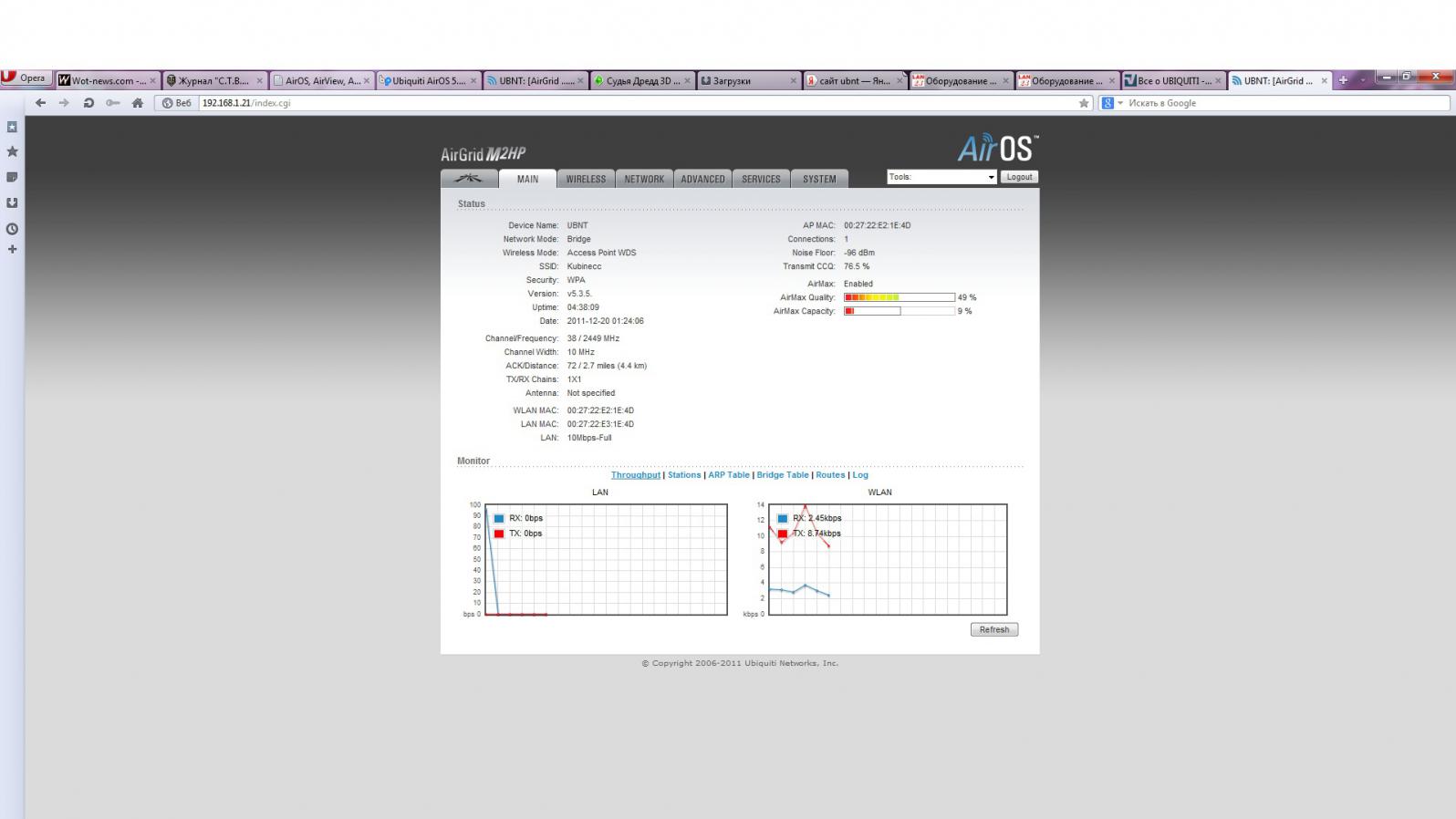The image size is (1456, 819).
Task: Open the WIRELESS settings tab
Action: click(x=586, y=179)
